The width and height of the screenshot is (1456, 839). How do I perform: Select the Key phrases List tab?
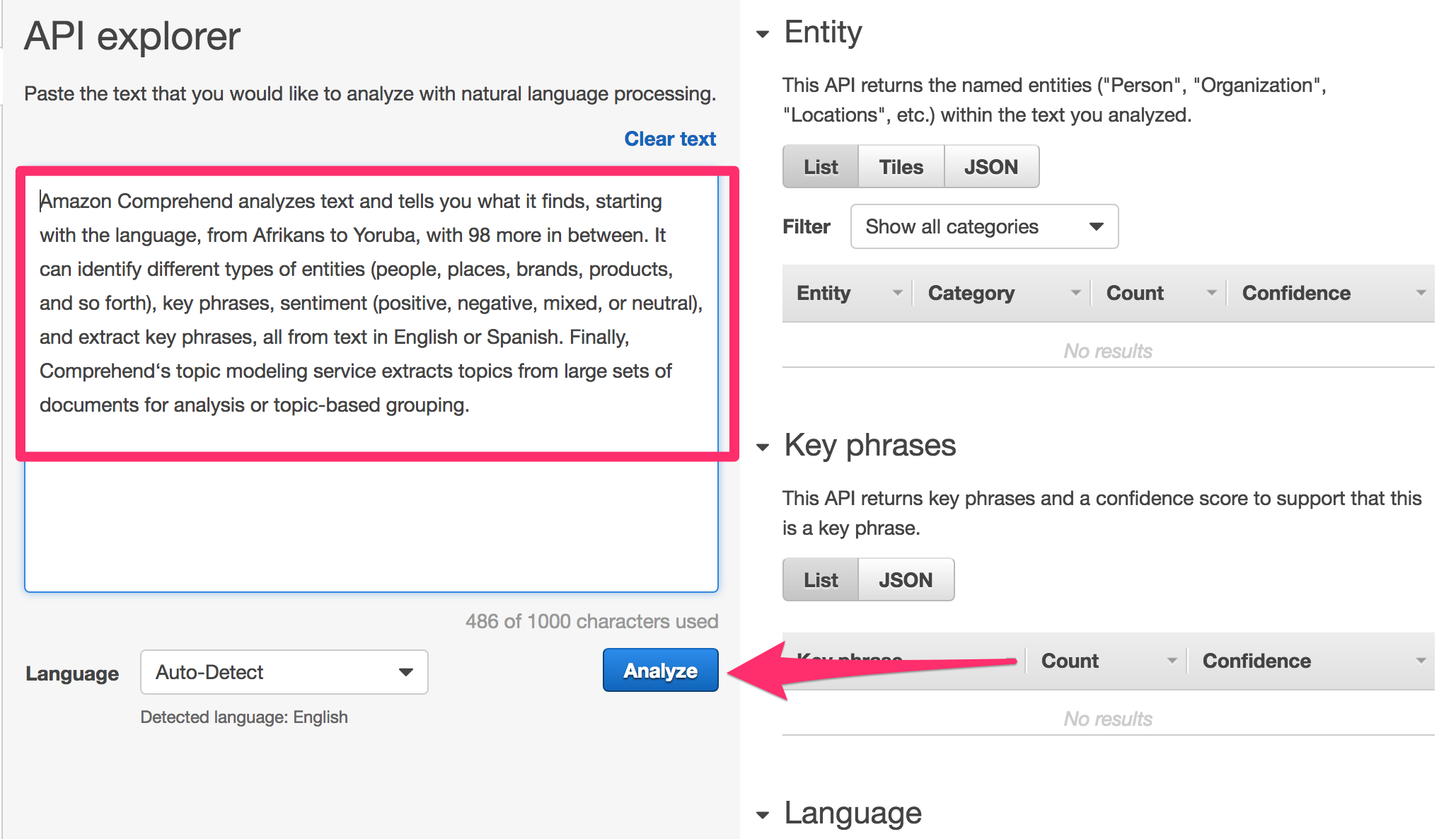click(821, 580)
